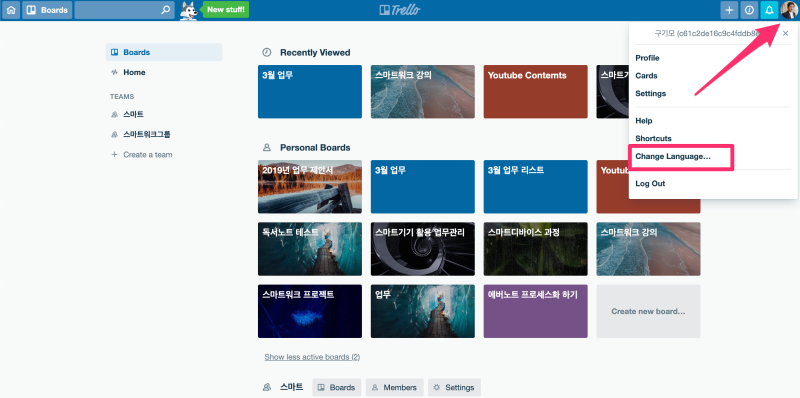Select Log Out in the menu
The image size is (800, 398).
click(650, 184)
